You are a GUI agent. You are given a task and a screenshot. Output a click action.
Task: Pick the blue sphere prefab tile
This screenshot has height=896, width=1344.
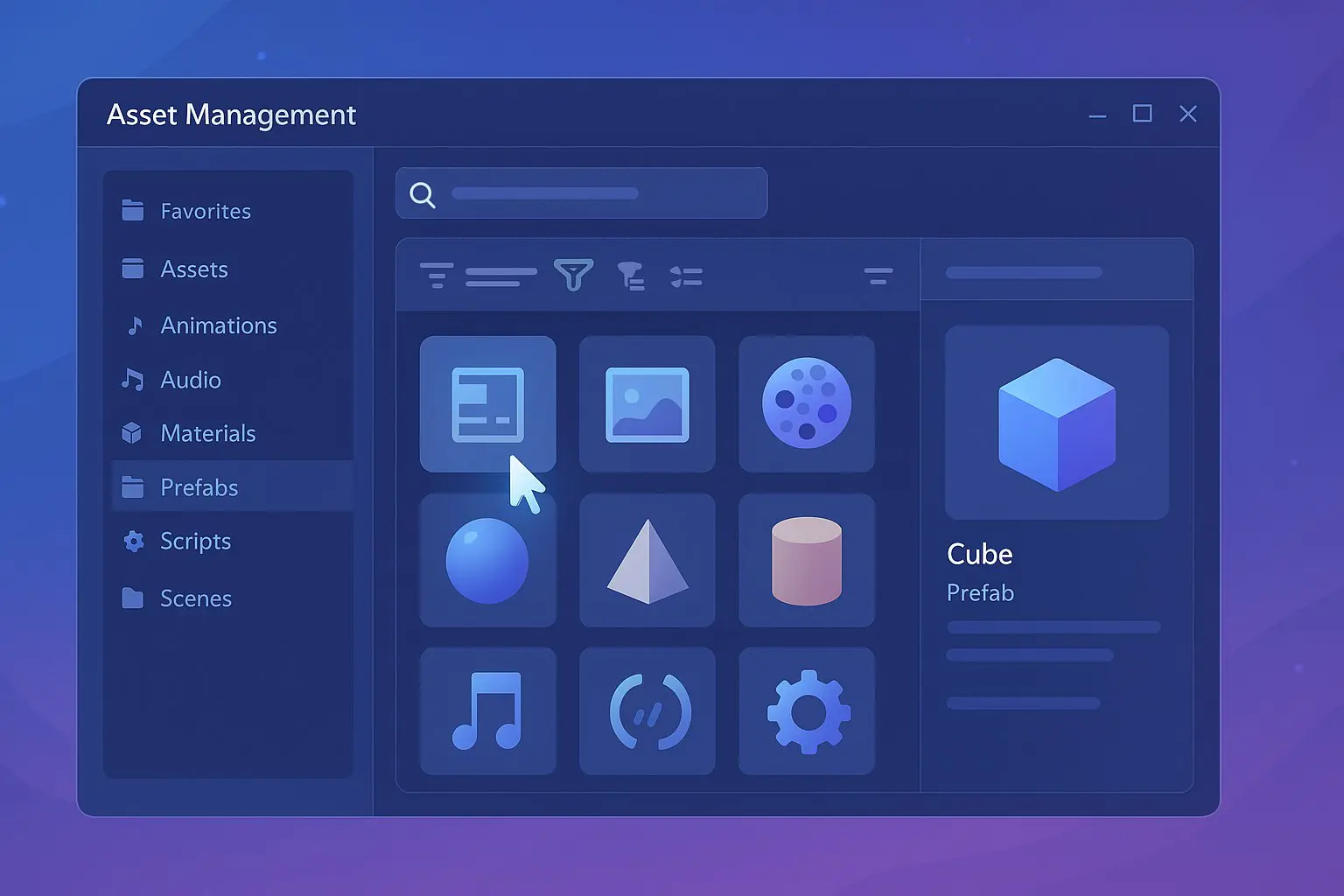[x=487, y=561]
